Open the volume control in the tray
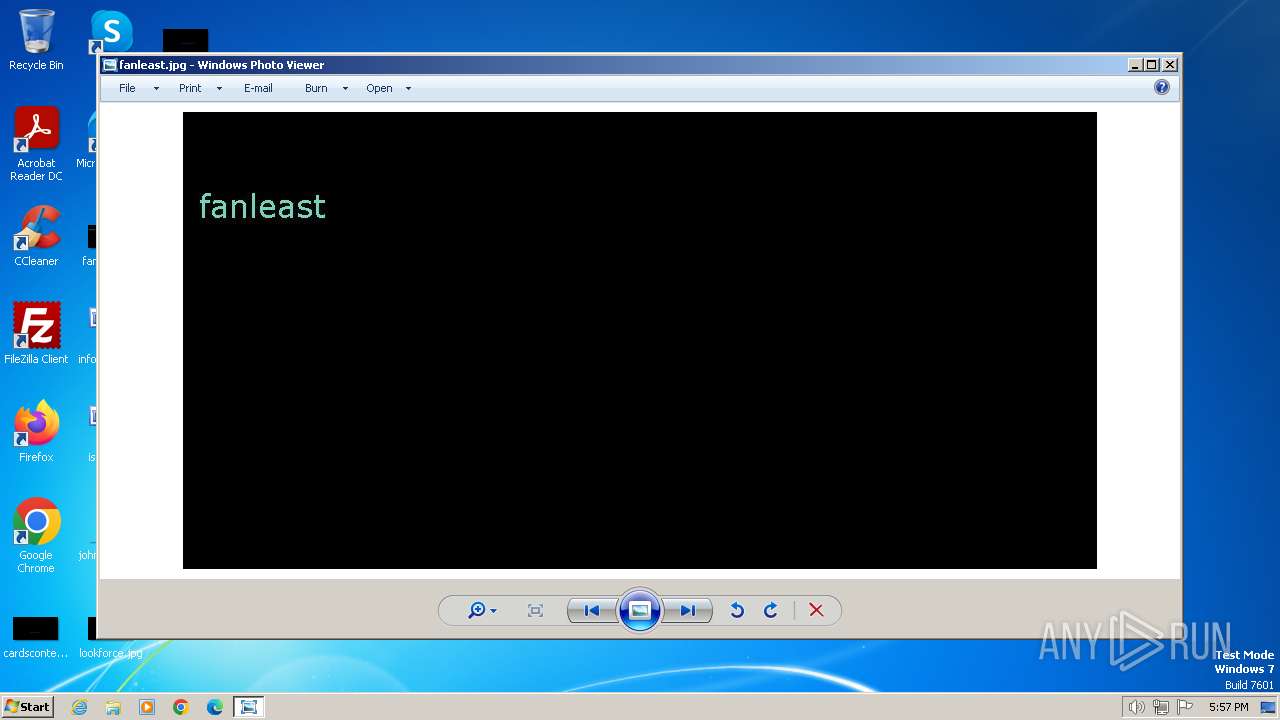 coord(1136,707)
